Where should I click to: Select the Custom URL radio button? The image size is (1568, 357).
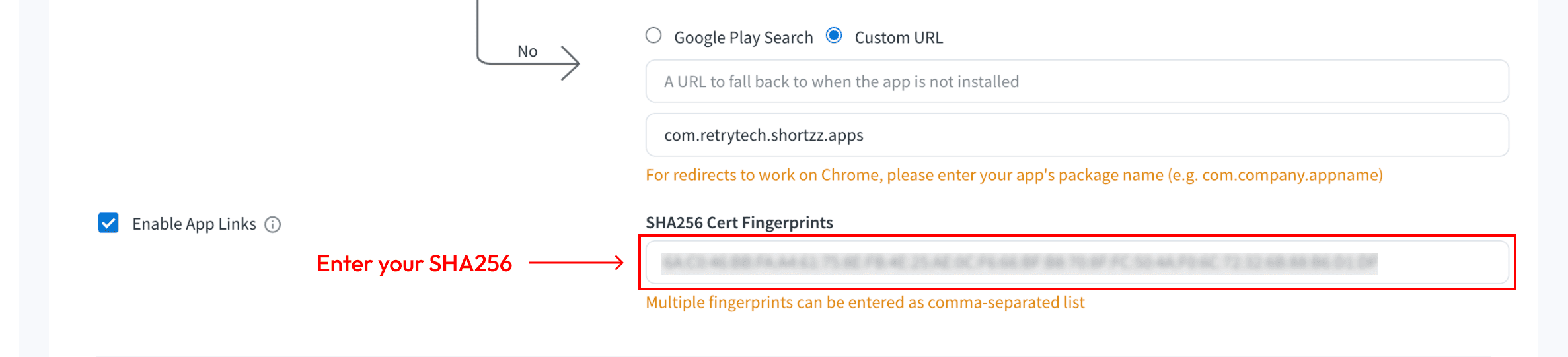[x=834, y=36]
